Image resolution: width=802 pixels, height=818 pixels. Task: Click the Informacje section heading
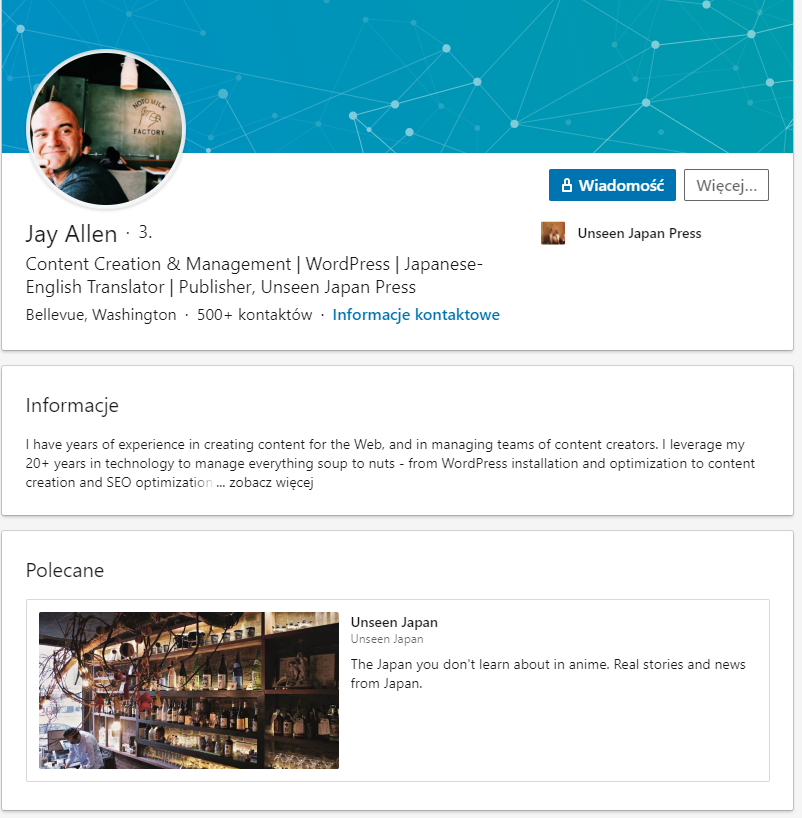tap(72, 405)
